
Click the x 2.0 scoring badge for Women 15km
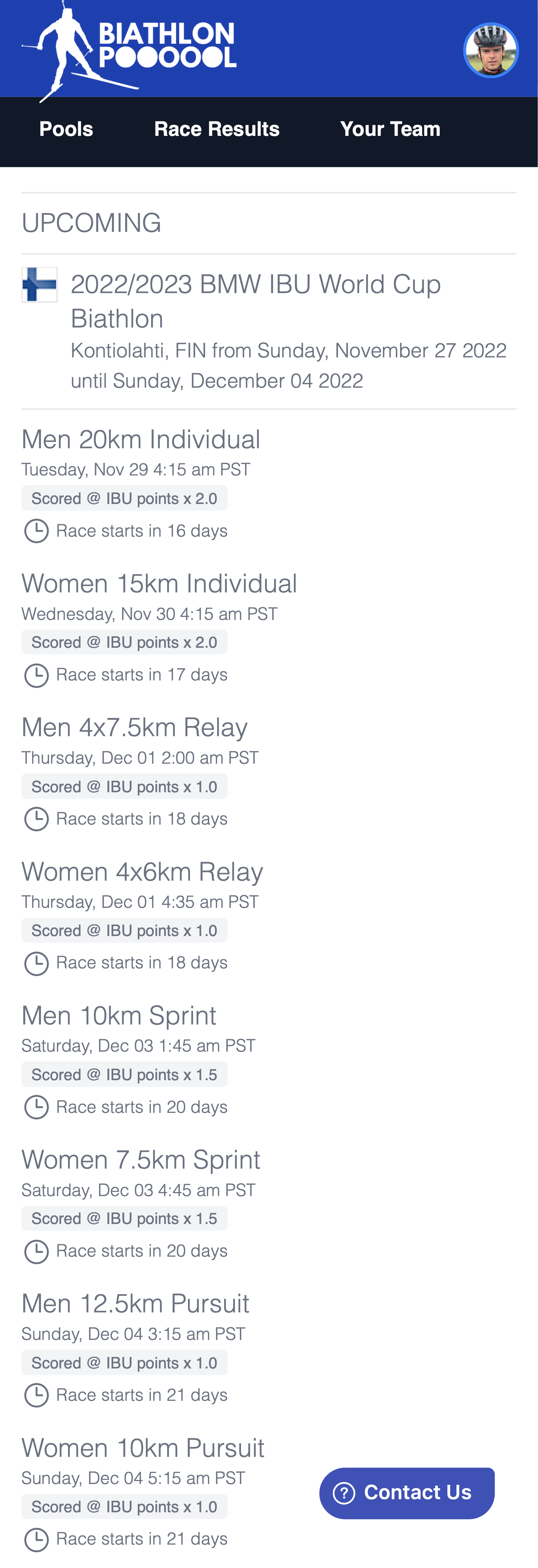point(124,643)
